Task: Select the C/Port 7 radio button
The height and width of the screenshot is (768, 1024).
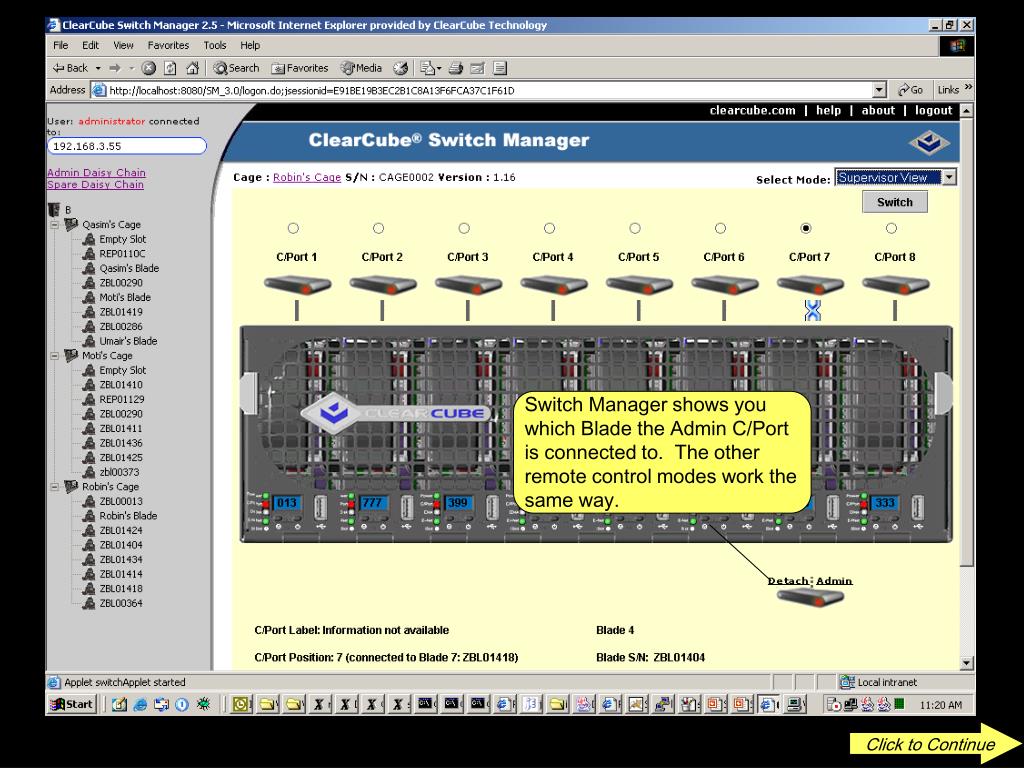Action: point(807,228)
